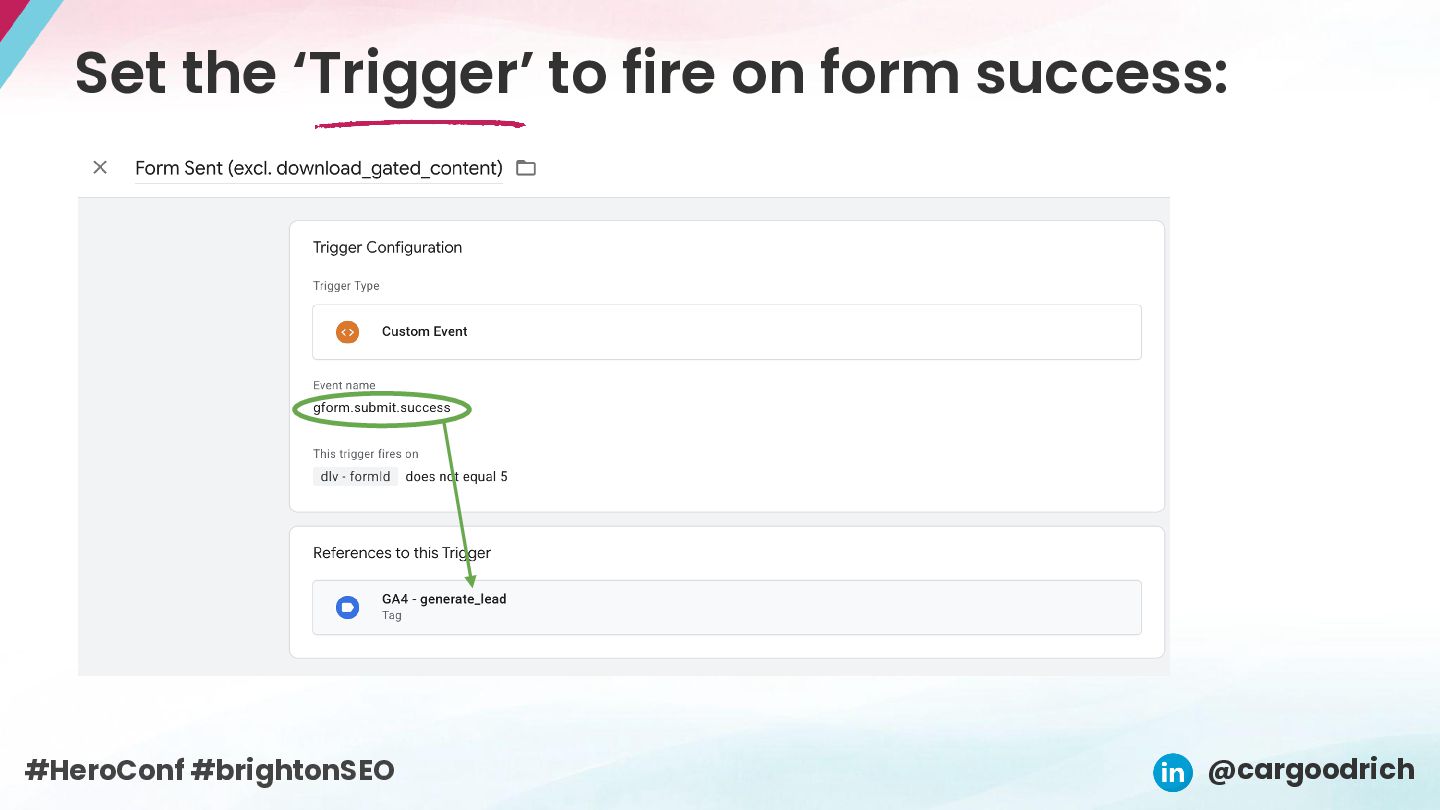Viewport: 1440px width, 810px height.
Task: Click the 'does not equal 5' condition
Action: point(456,477)
